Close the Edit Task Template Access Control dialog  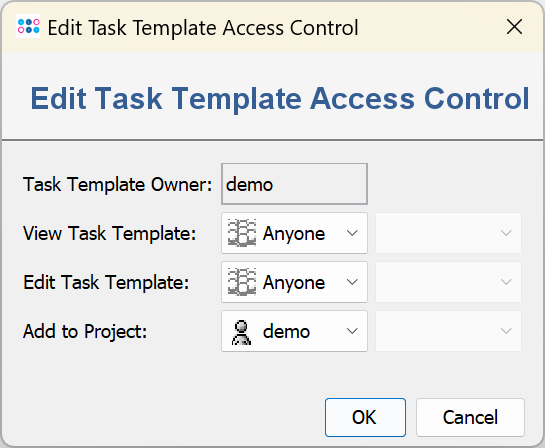coord(514,27)
